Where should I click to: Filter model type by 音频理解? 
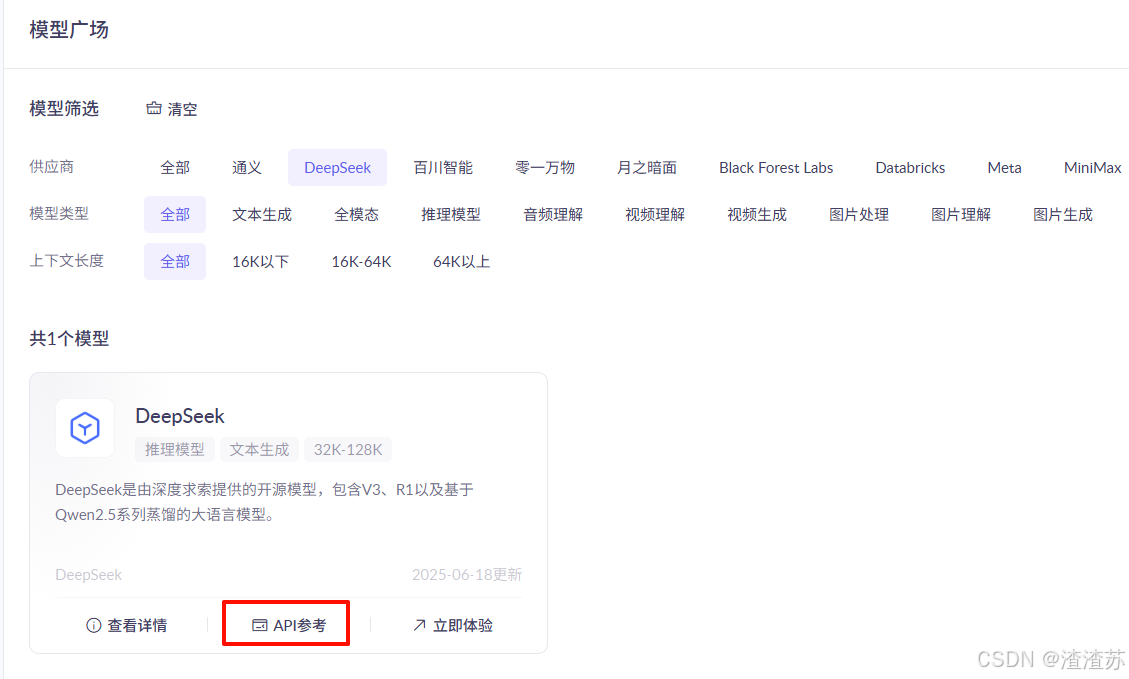coord(553,215)
